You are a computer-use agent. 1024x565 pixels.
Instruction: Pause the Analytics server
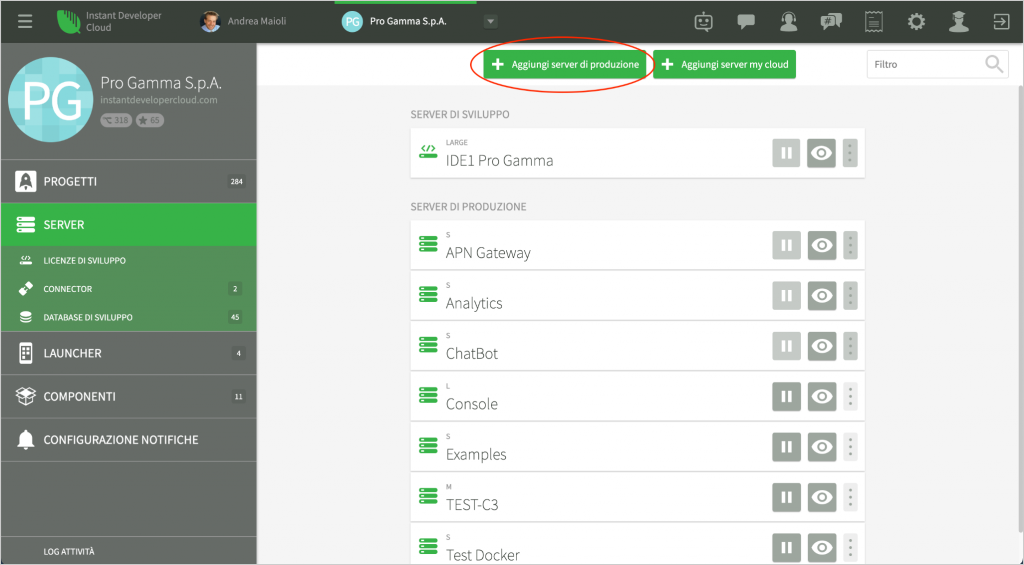tap(786, 295)
